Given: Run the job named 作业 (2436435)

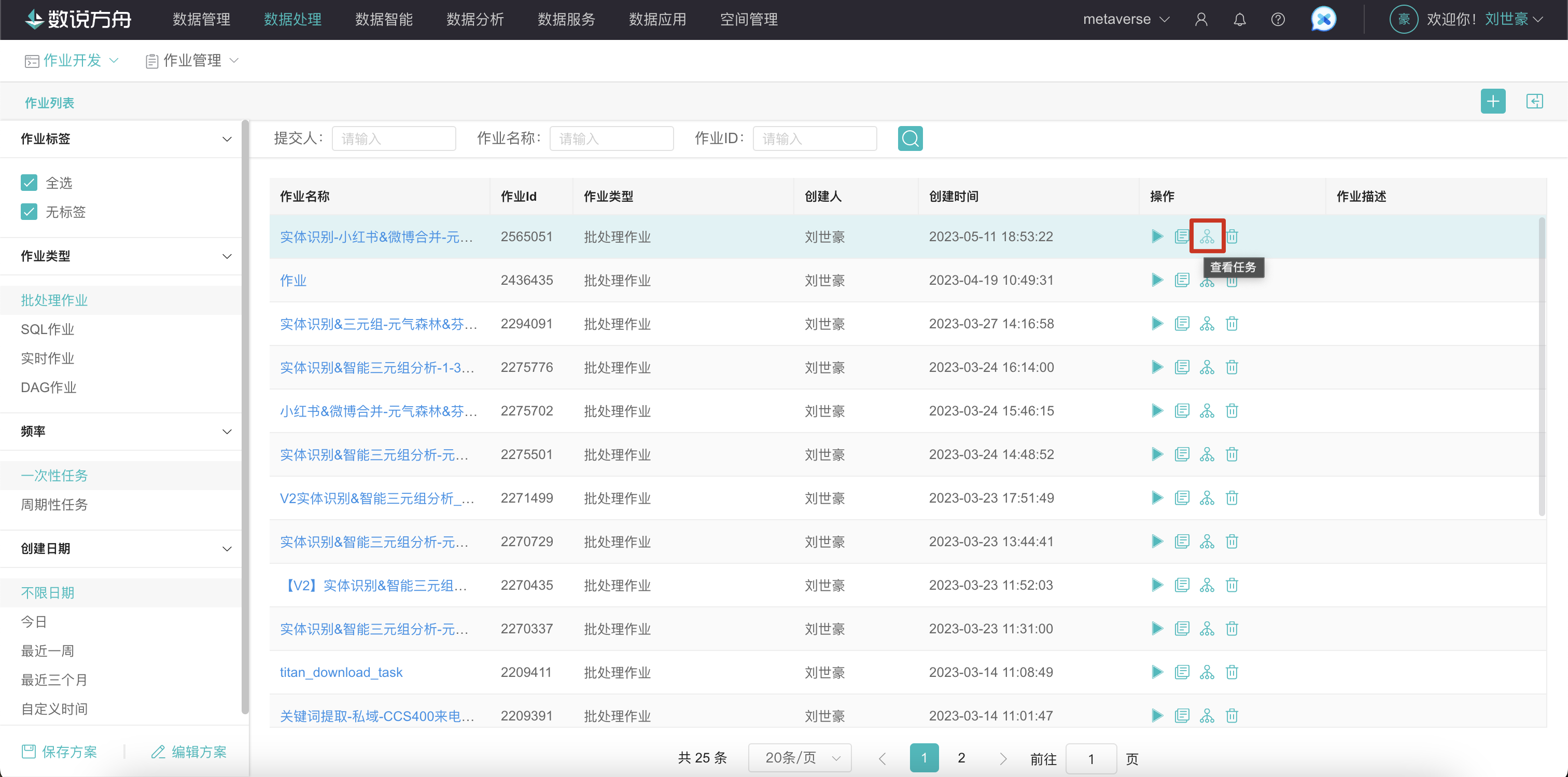Looking at the screenshot, I should [x=1156, y=280].
